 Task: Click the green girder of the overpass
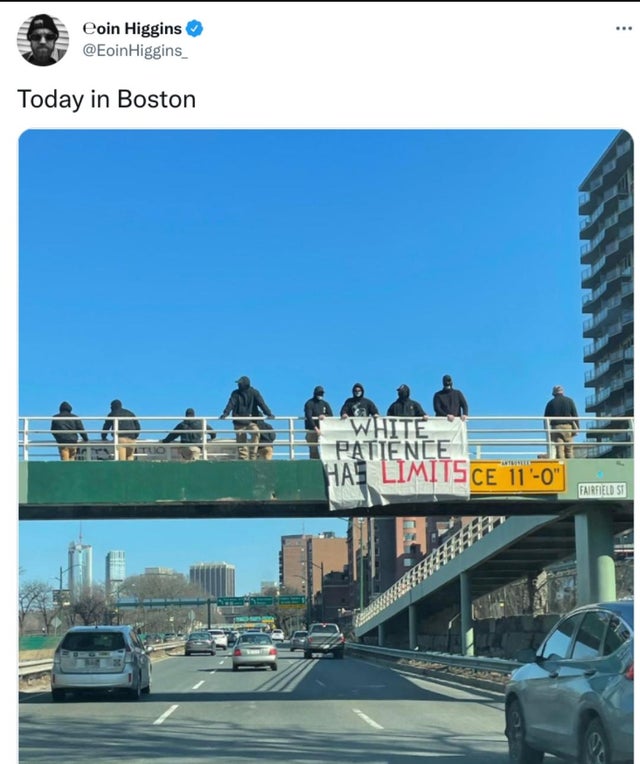(x=170, y=482)
